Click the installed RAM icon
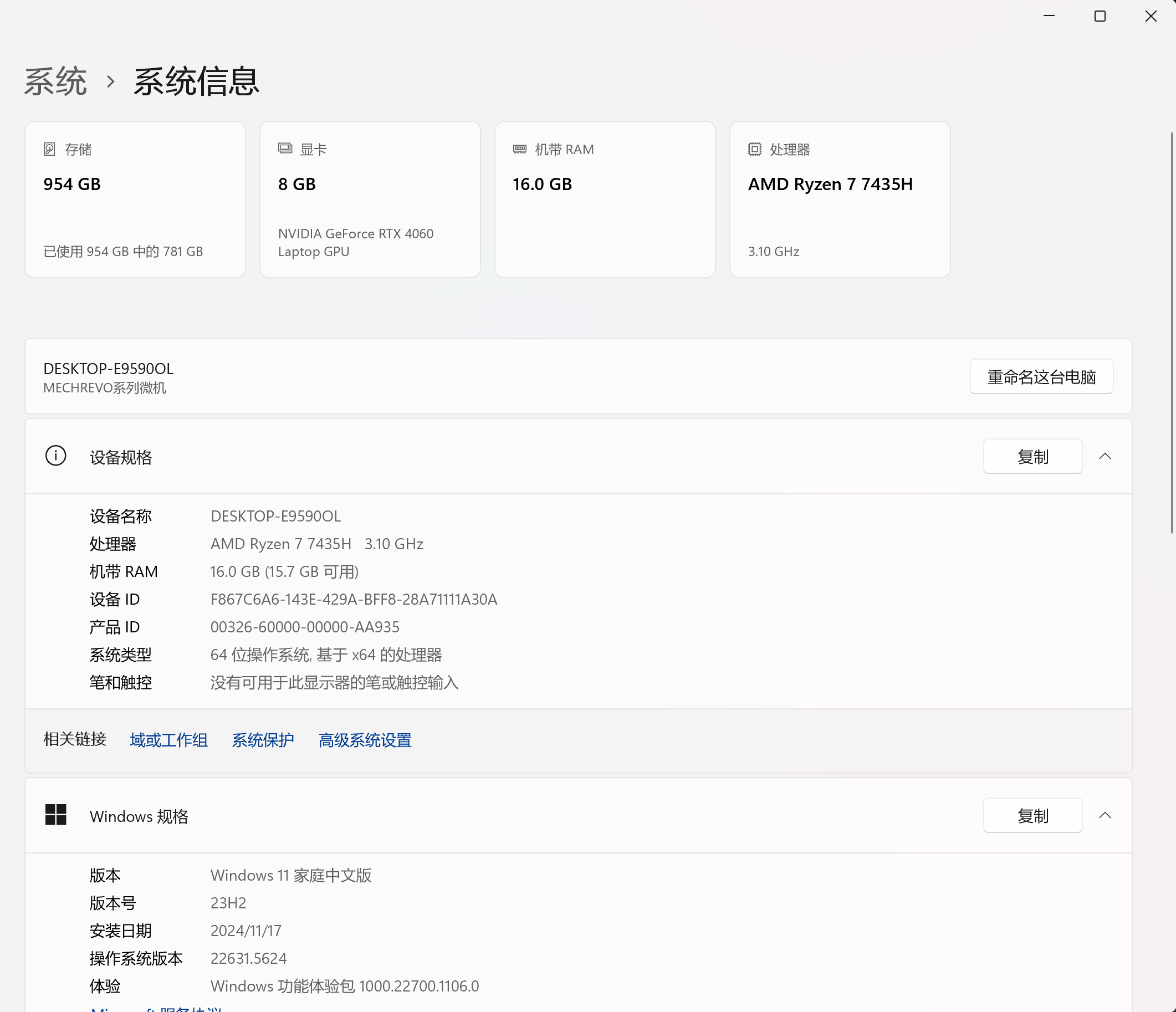1176x1012 pixels. [519, 149]
